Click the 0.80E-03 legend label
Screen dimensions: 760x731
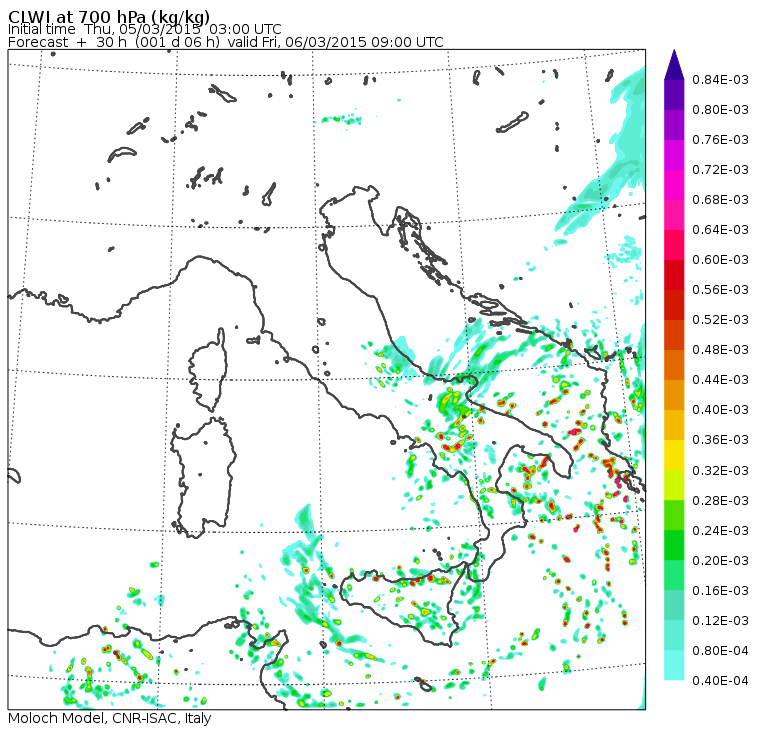(720, 110)
